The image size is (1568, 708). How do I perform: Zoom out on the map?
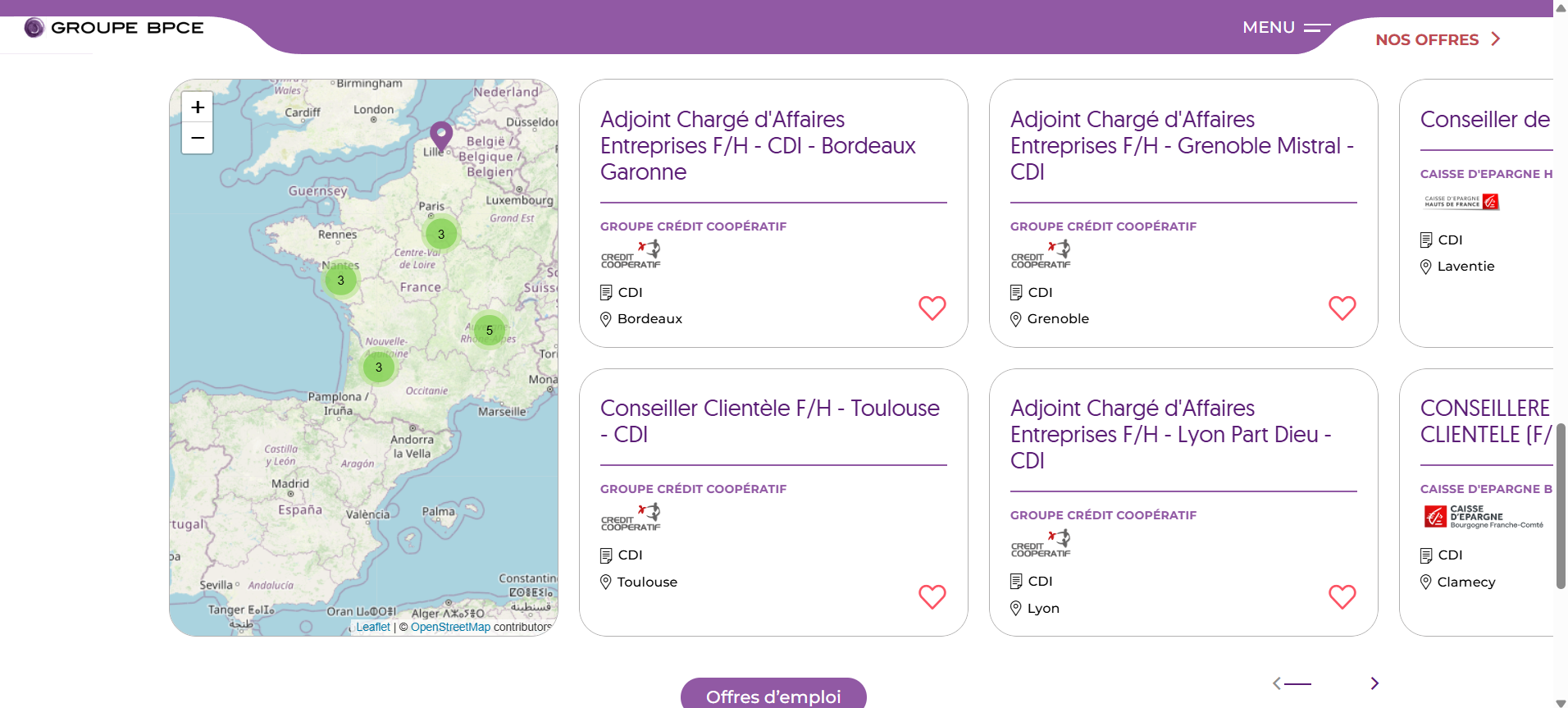(x=198, y=139)
